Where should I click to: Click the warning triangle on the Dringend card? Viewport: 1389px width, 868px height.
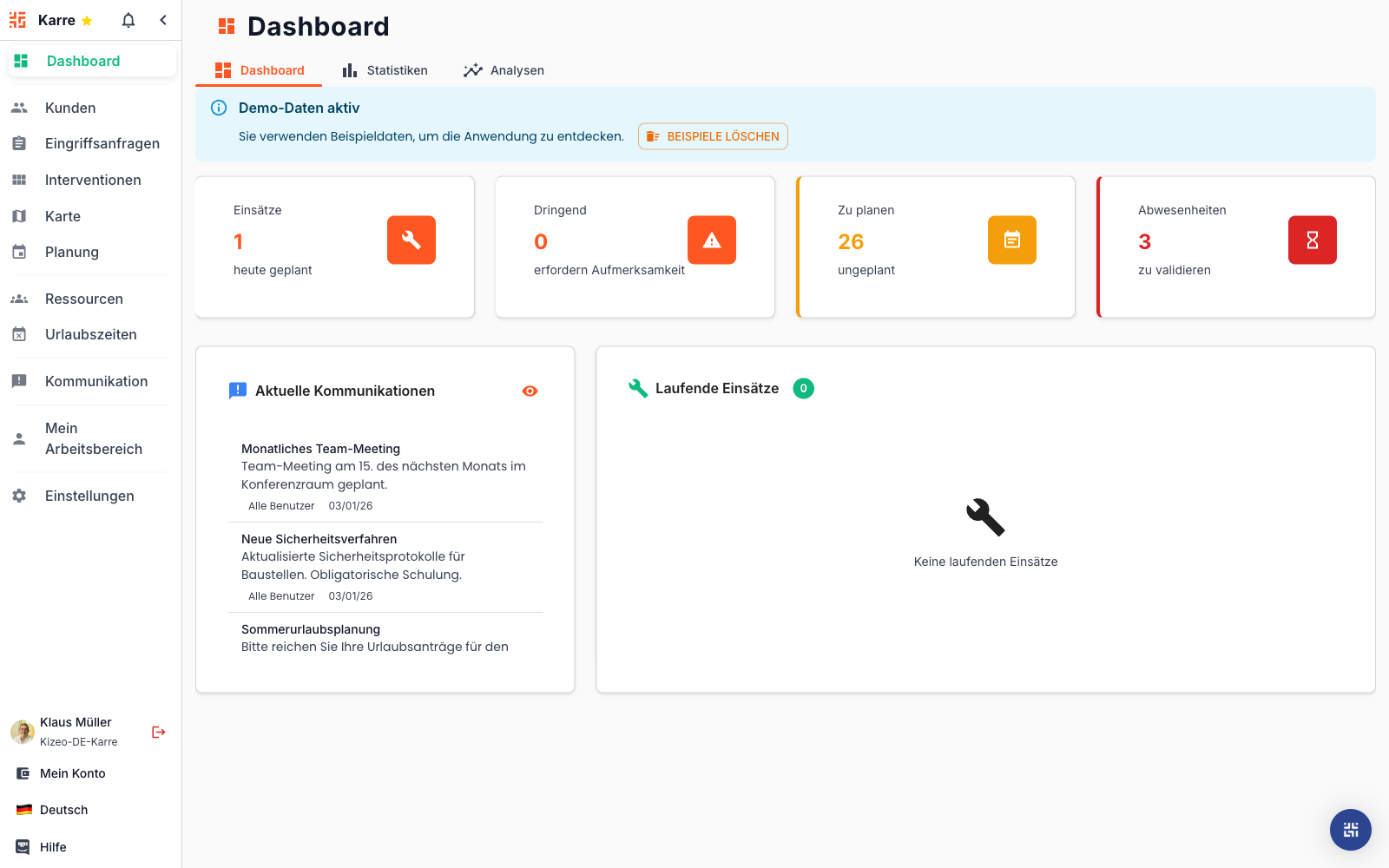711,240
